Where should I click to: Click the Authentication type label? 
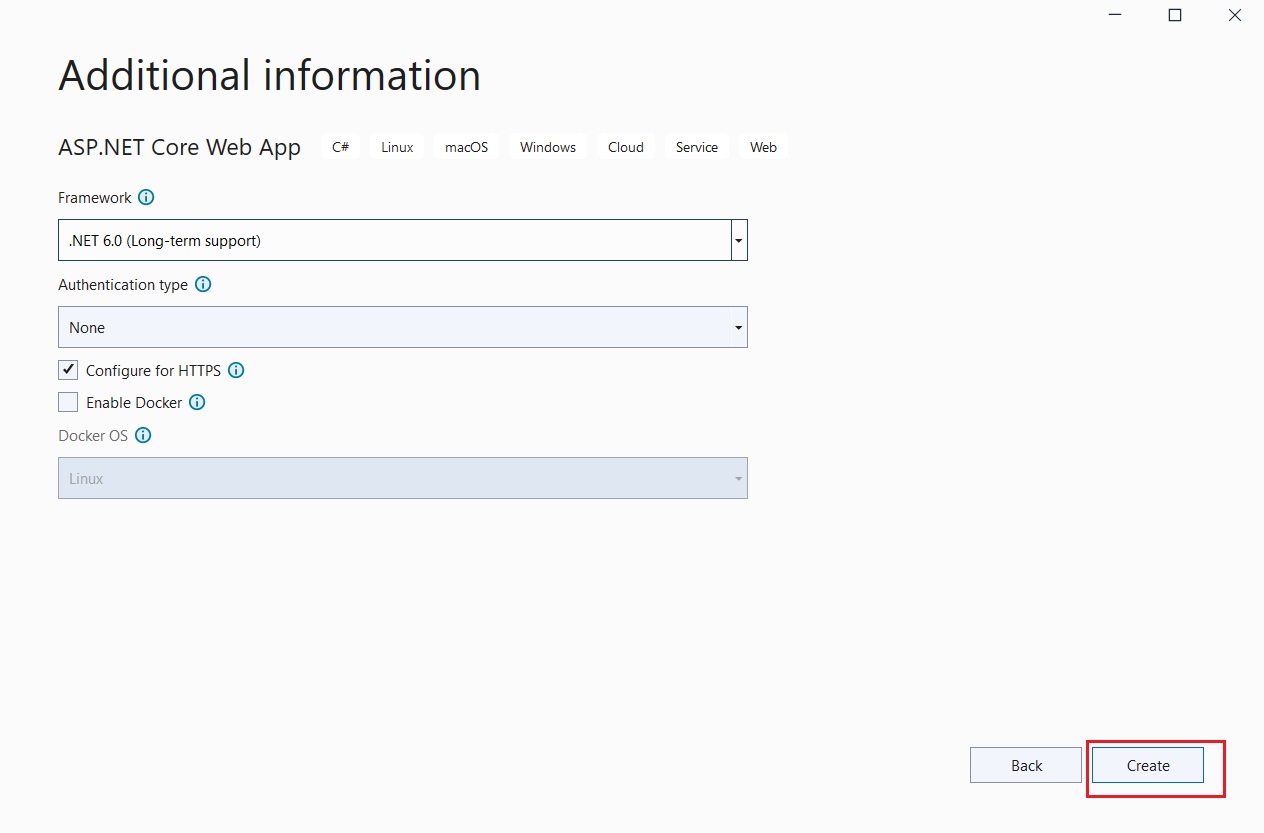point(123,284)
